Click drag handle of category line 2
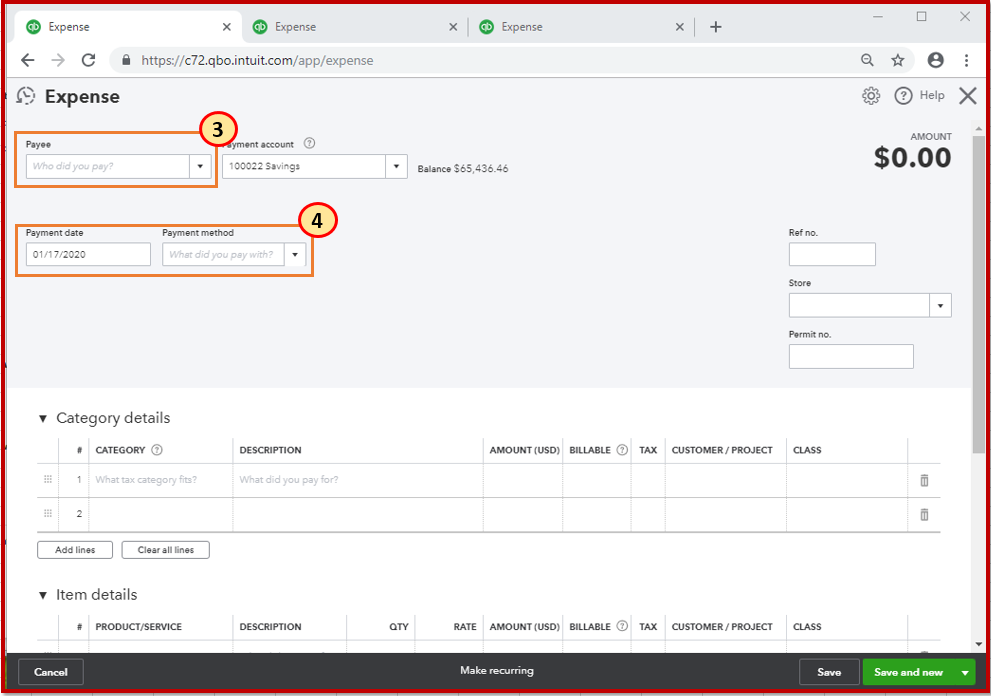The height and width of the screenshot is (696, 991). tap(47, 513)
